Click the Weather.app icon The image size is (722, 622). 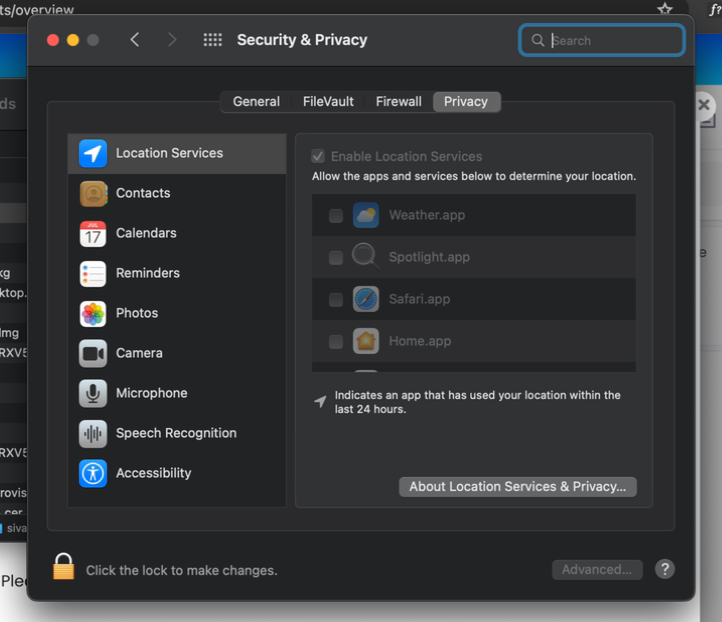click(366, 215)
